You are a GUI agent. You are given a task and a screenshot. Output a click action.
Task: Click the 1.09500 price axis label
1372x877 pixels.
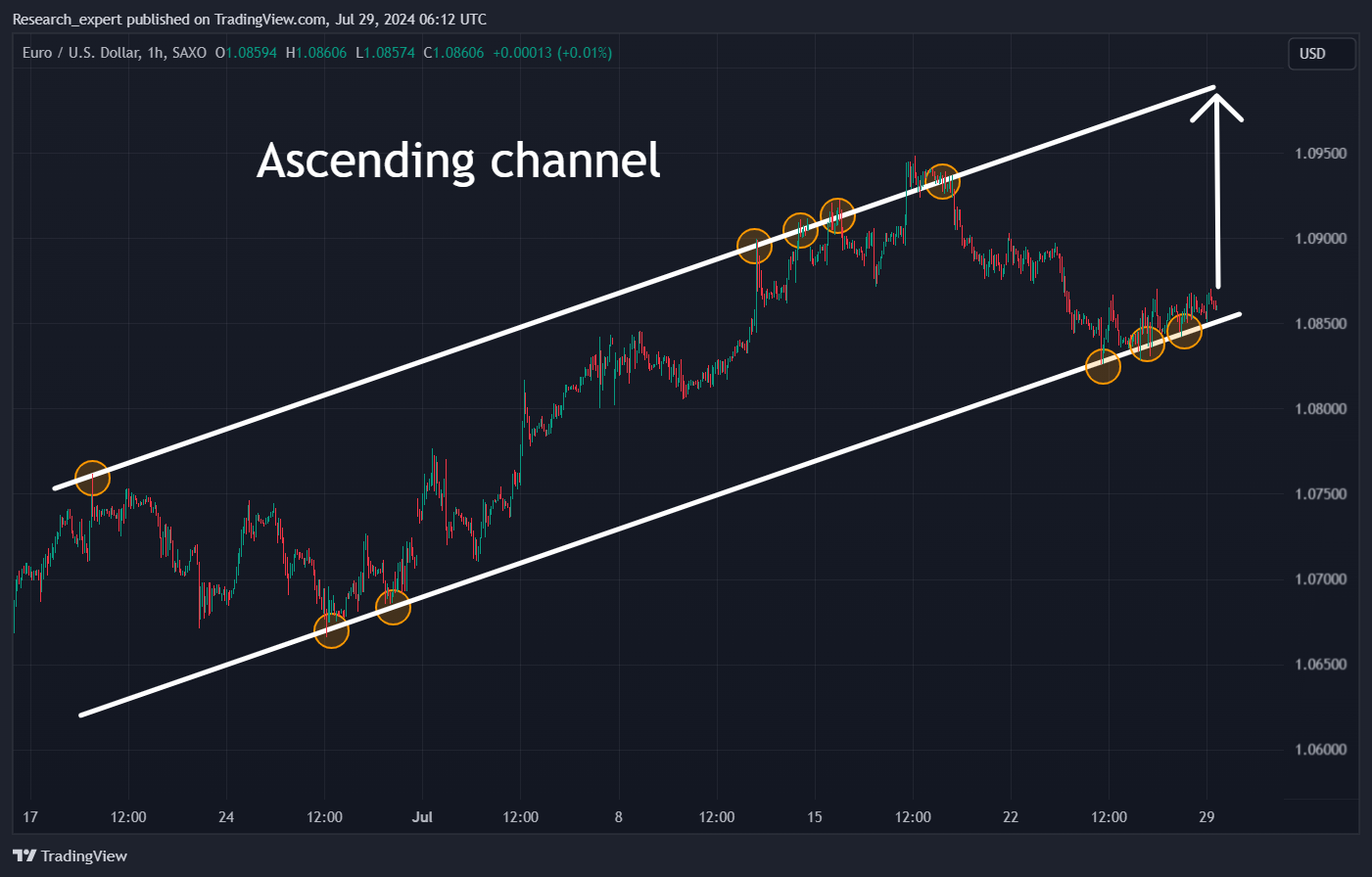1320,154
